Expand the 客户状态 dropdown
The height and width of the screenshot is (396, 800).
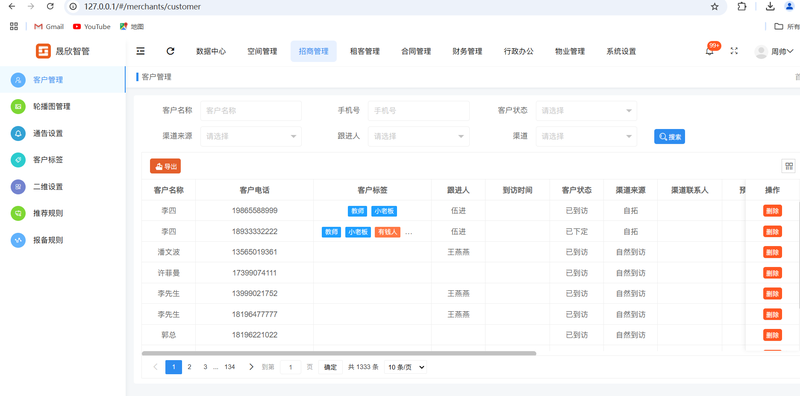coord(586,110)
